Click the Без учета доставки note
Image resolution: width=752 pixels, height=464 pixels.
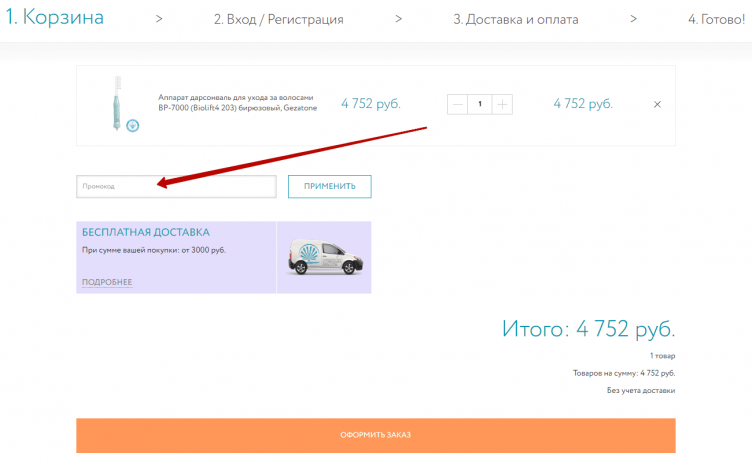pos(641,391)
